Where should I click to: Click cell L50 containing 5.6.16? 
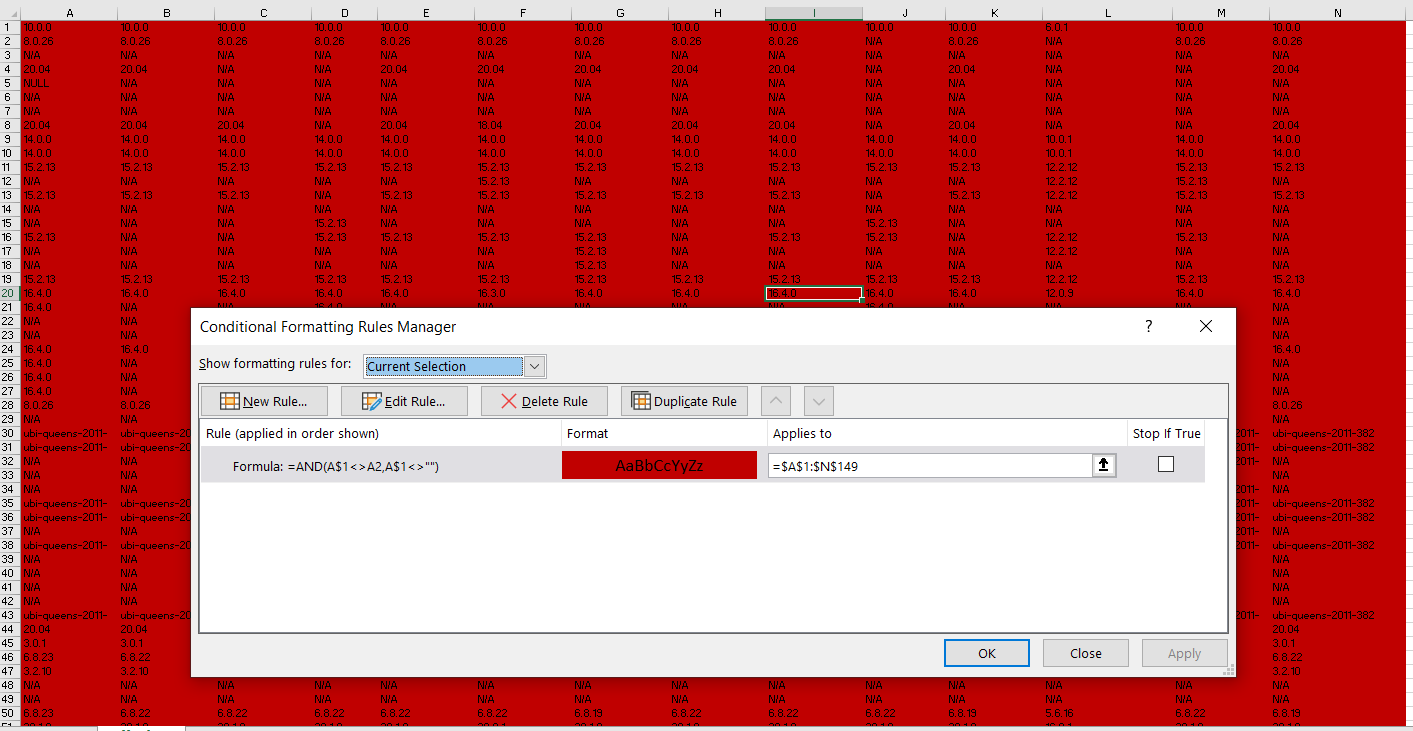1107,713
